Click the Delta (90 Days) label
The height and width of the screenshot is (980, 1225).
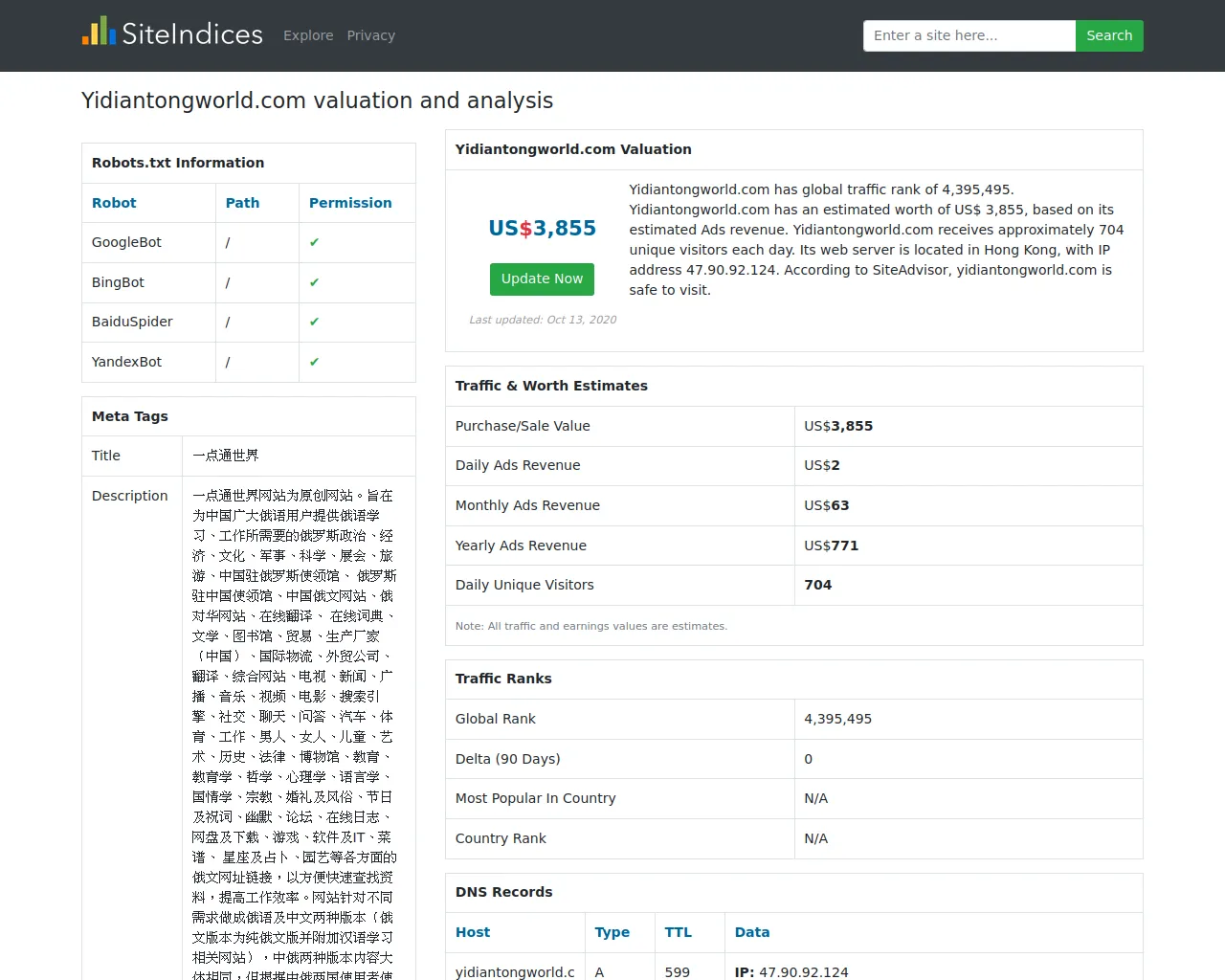[x=508, y=759]
